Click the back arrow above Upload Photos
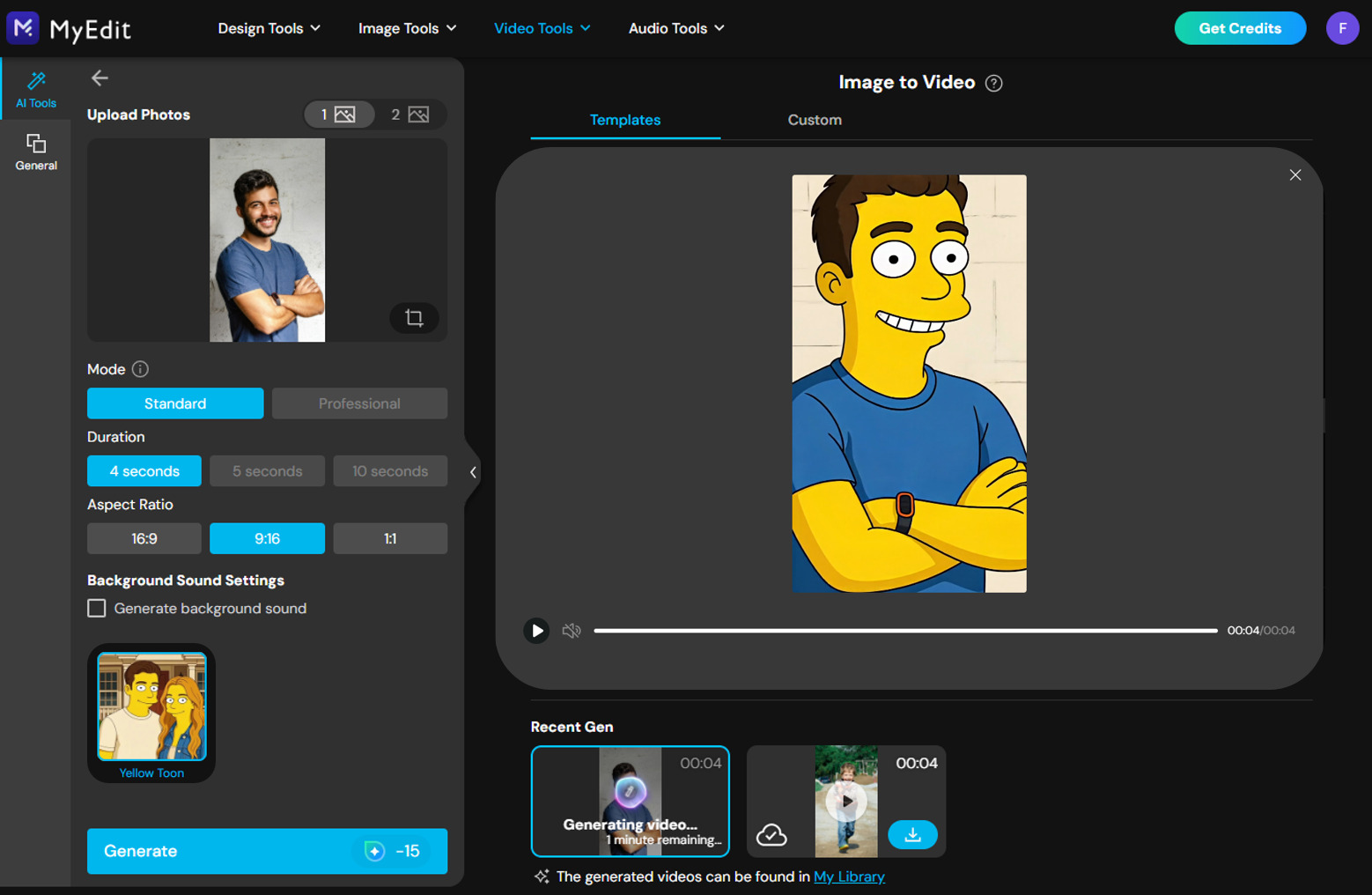The width and height of the screenshot is (1372, 895). pyautogui.click(x=100, y=78)
